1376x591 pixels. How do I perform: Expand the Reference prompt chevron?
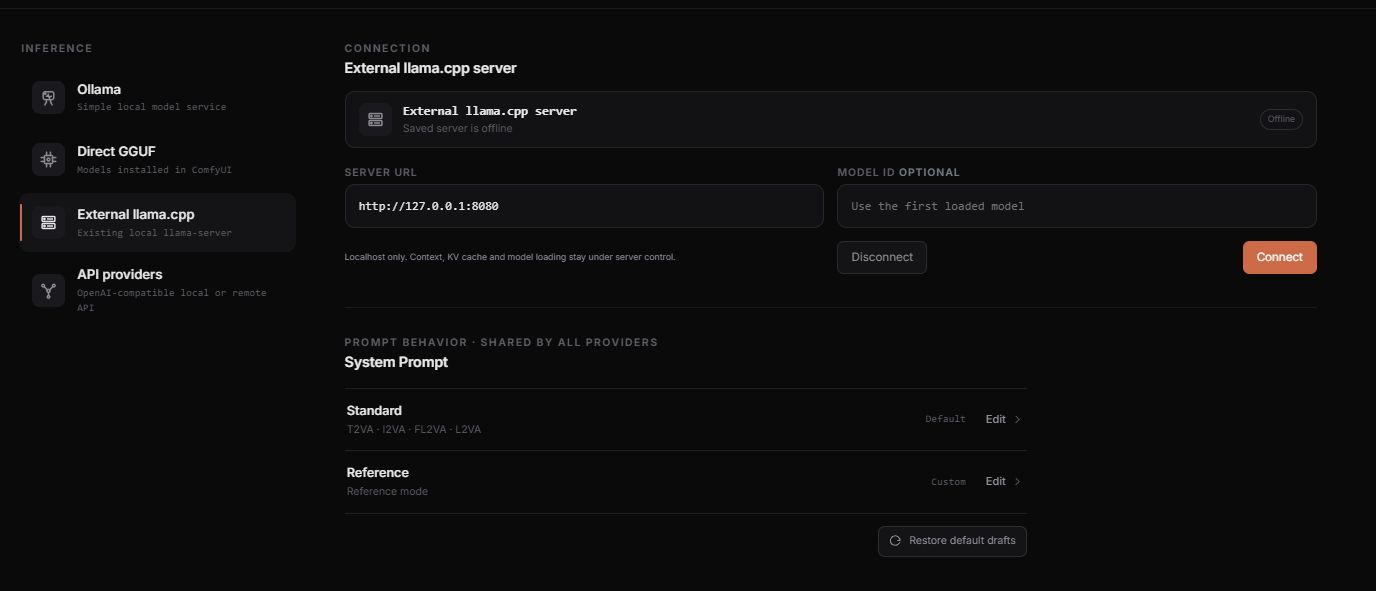coord(1018,482)
